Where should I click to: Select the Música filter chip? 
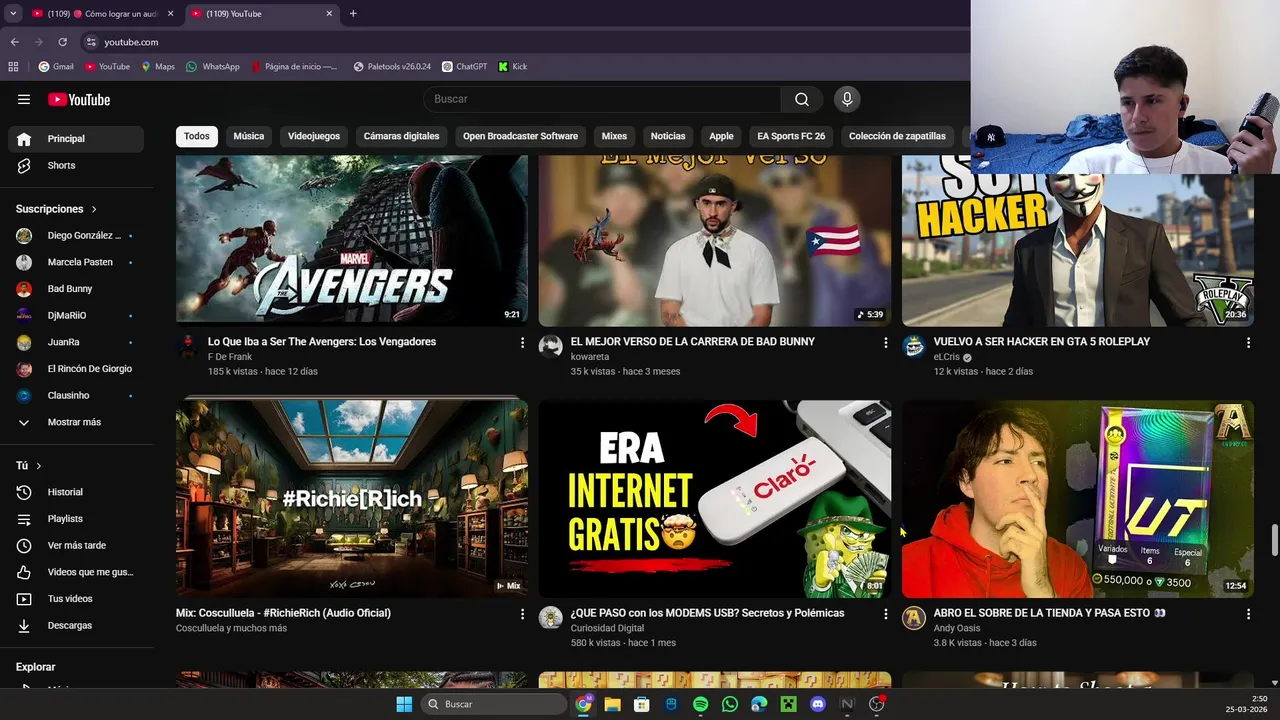tap(249, 136)
